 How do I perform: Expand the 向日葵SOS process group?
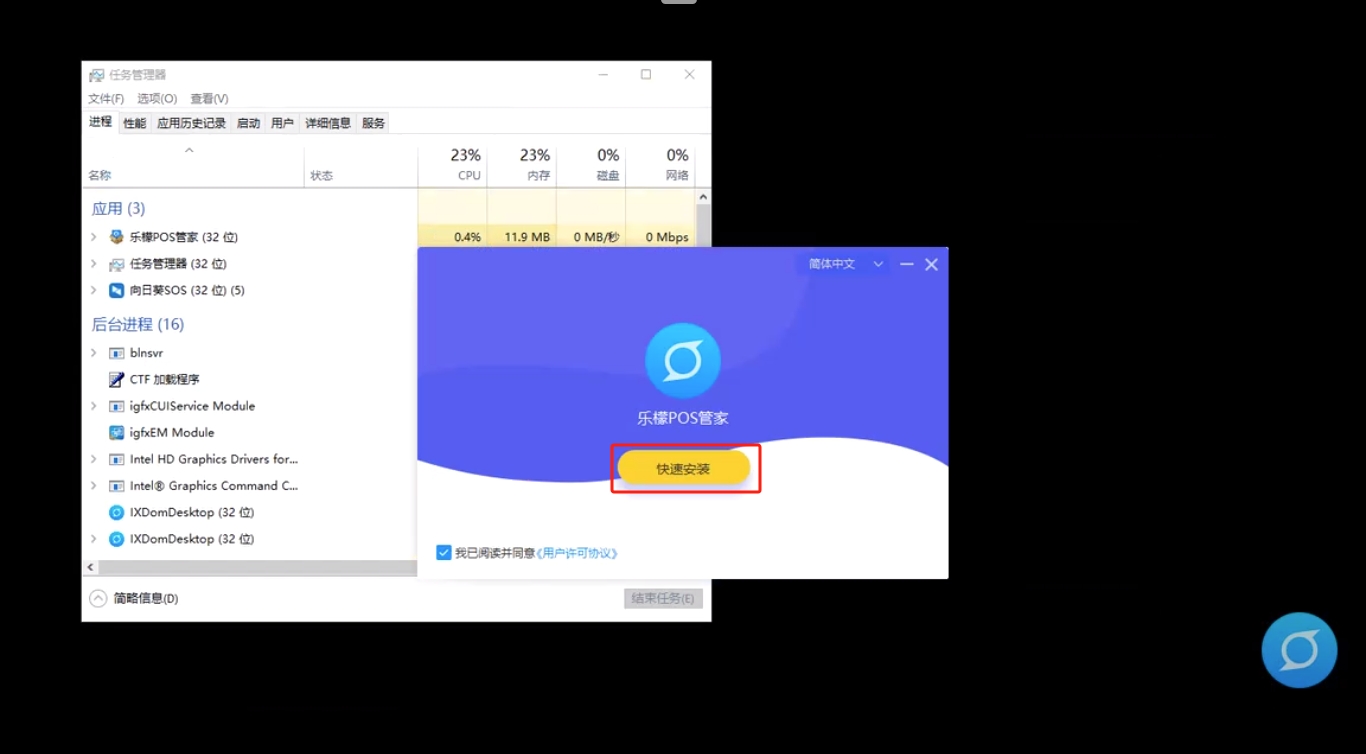pyautogui.click(x=93, y=290)
